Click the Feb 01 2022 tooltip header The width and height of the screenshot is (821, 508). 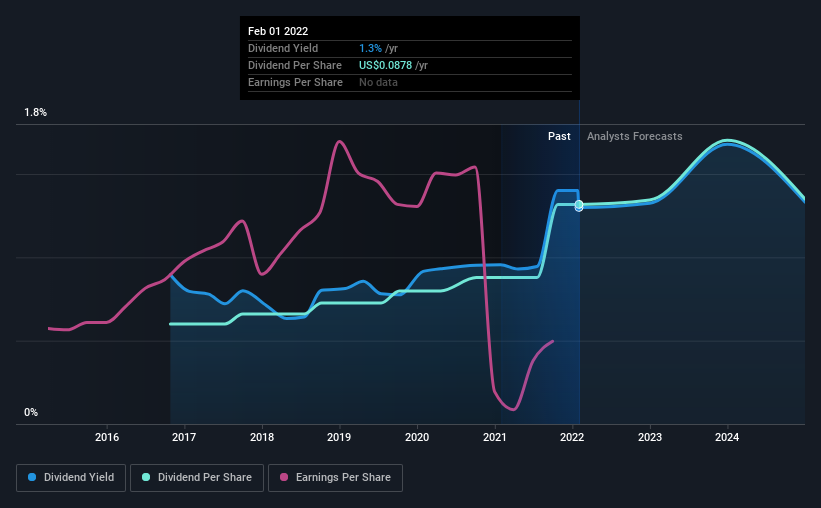279,31
